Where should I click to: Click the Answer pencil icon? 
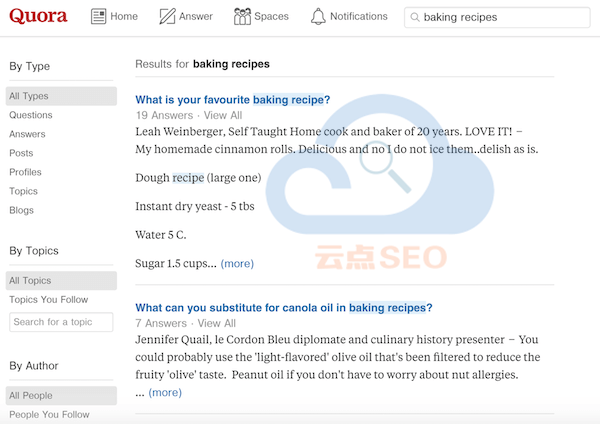coord(167,16)
